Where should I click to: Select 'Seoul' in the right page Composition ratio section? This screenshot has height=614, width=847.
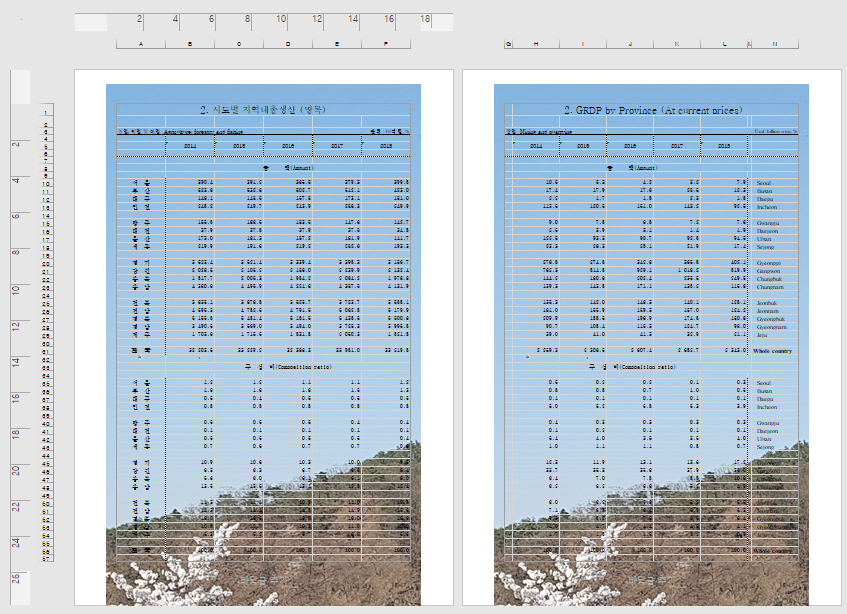(x=764, y=383)
